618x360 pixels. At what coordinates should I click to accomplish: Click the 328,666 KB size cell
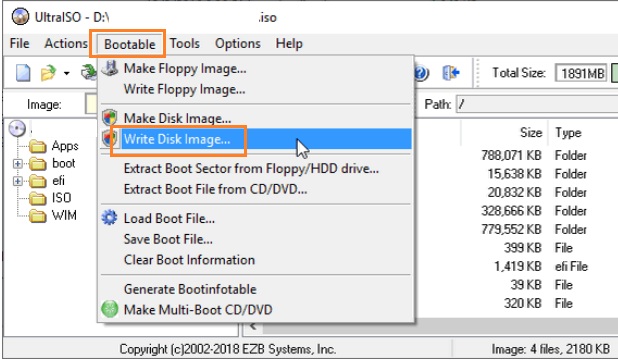[x=511, y=211]
